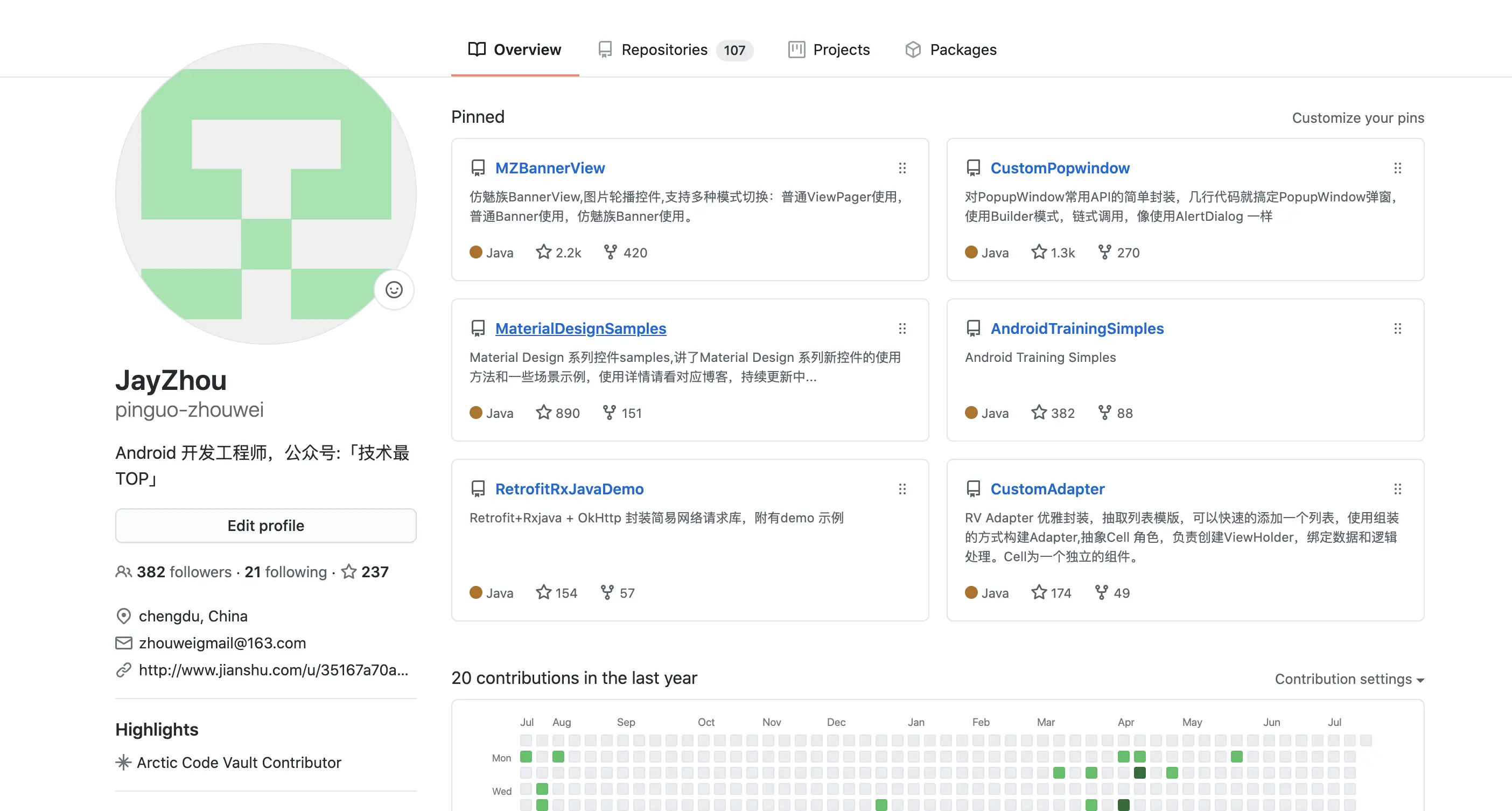Click CustomAdapter drag handle grip icon

point(1397,489)
